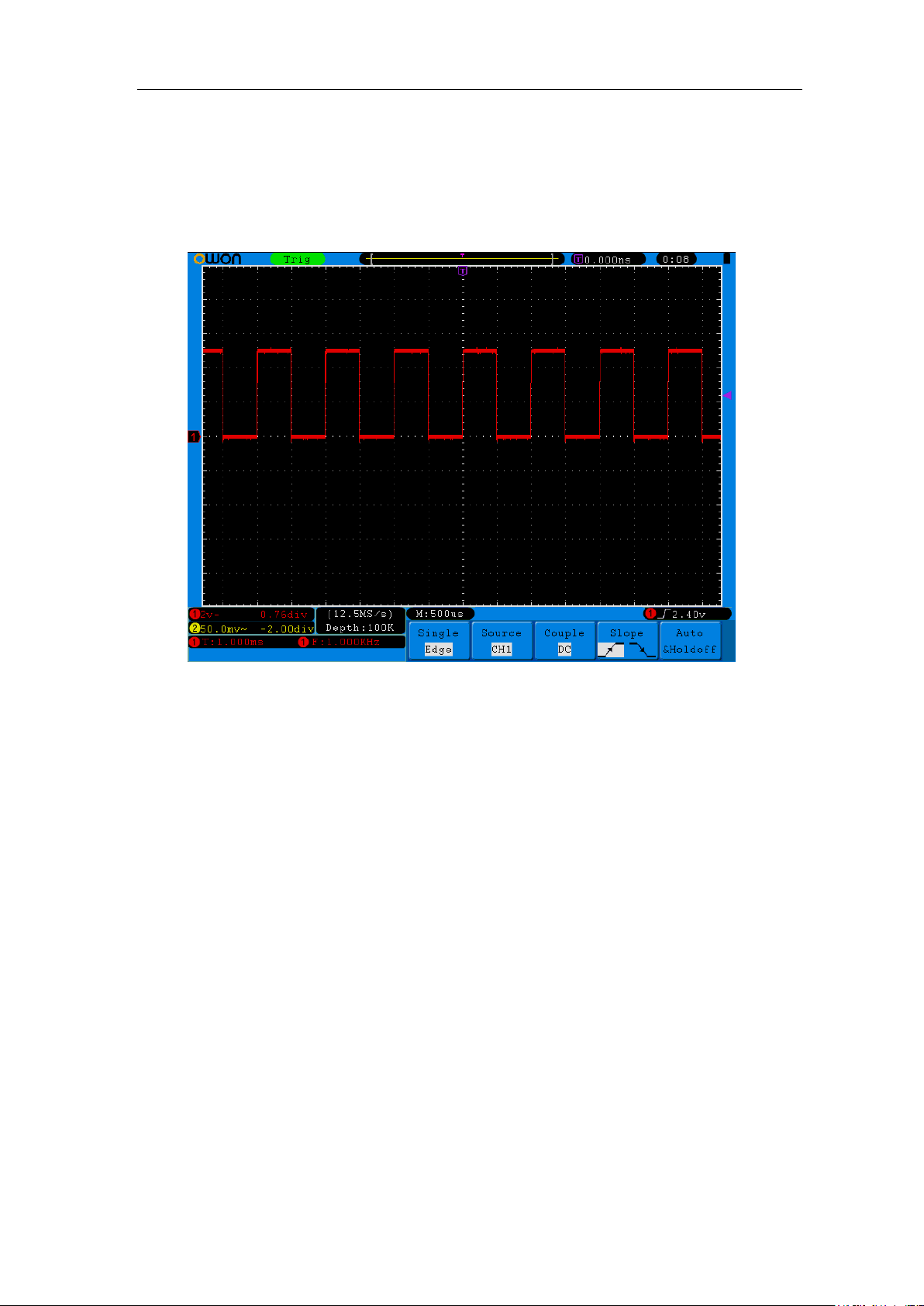Open the Single Edge trigger menu
Viewport: 924px width, 1306px height.
click(439, 641)
